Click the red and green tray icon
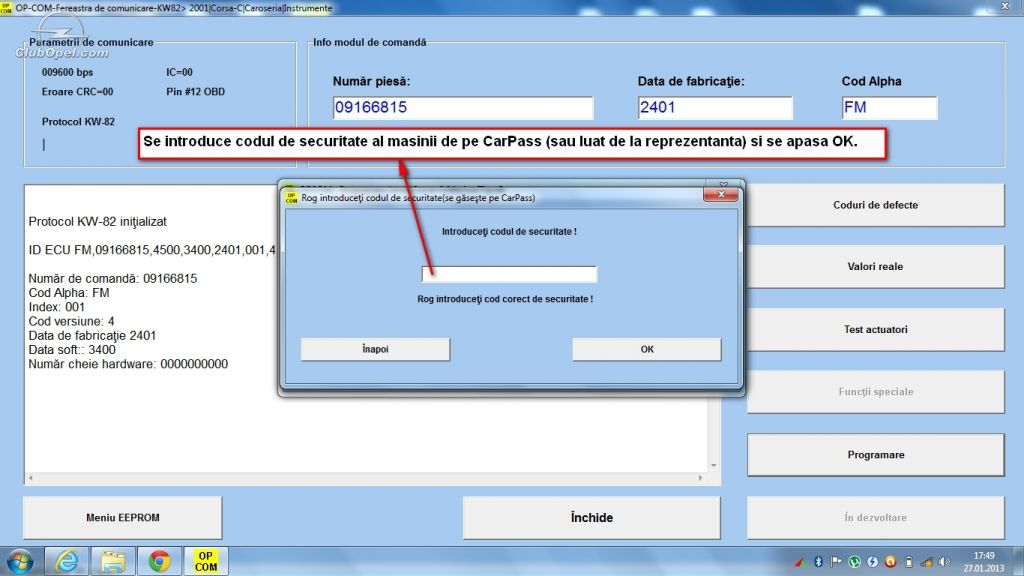 (x=800, y=562)
